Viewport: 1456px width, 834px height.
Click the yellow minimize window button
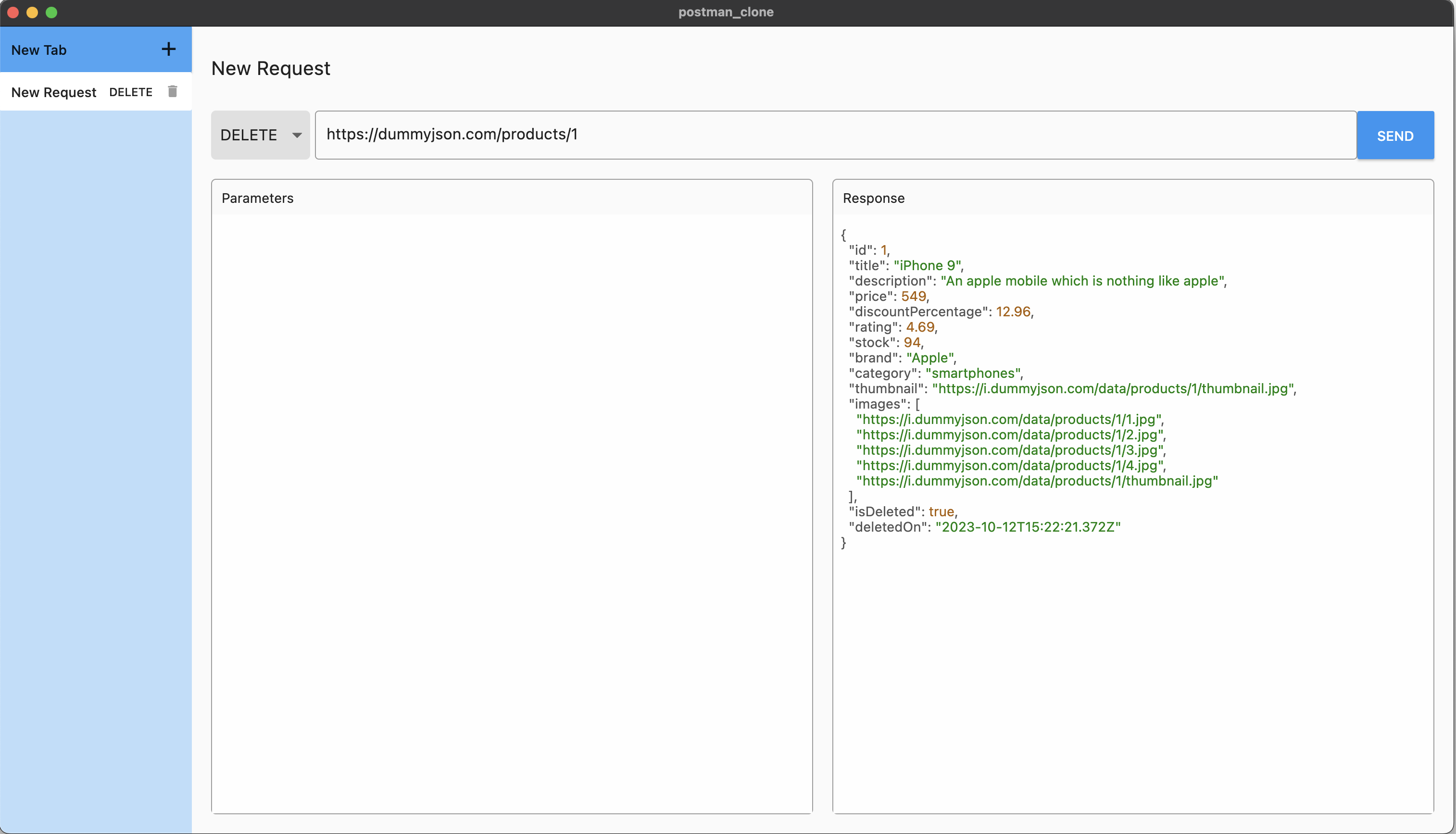pos(32,12)
